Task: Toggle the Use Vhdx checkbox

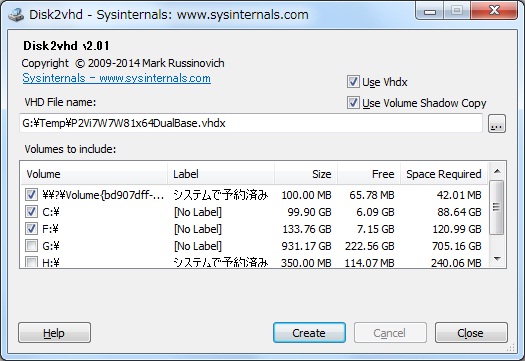Action: tap(353, 82)
